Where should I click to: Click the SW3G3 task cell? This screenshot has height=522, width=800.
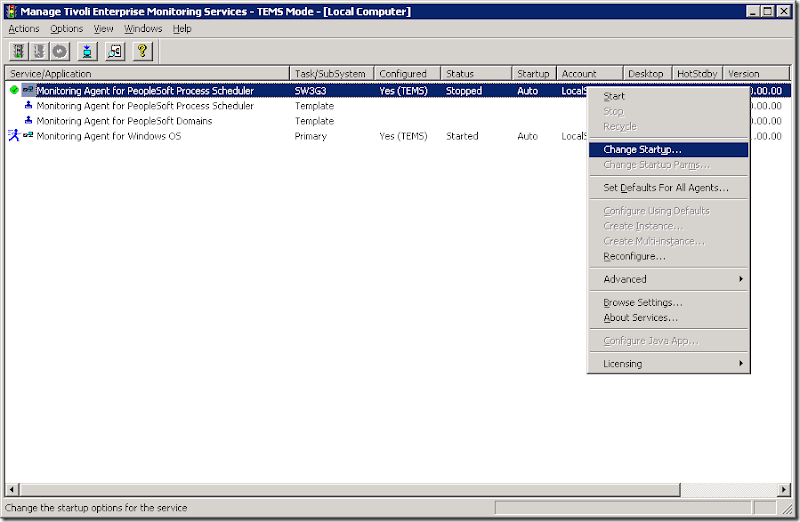click(x=310, y=91)
